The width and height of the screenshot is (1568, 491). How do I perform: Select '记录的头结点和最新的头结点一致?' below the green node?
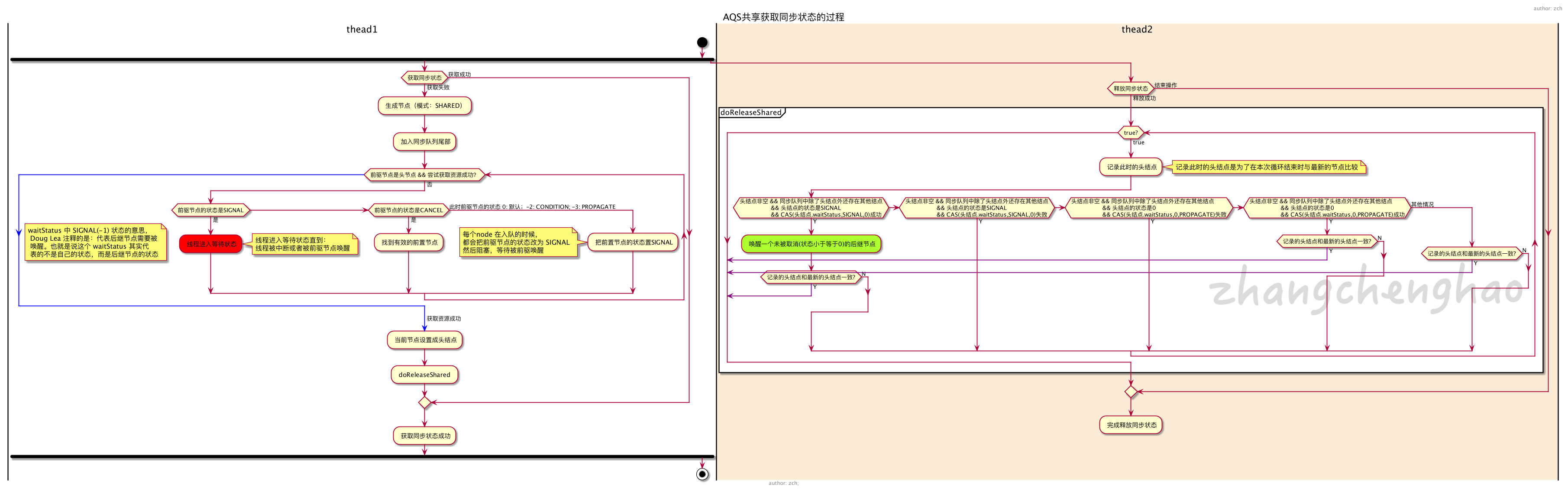[x=811, y=278]
